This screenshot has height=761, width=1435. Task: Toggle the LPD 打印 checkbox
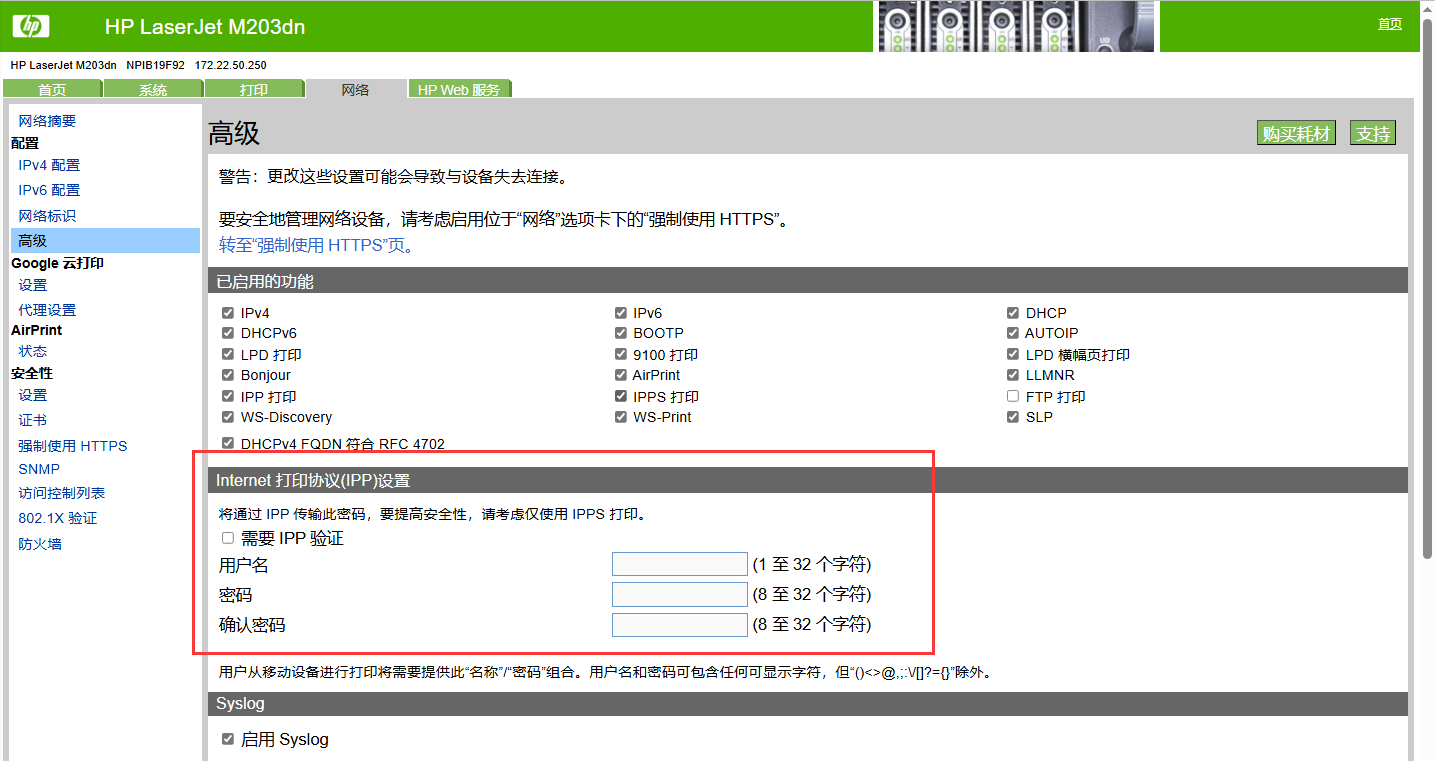pyautogui.click(x=228, y=355)
